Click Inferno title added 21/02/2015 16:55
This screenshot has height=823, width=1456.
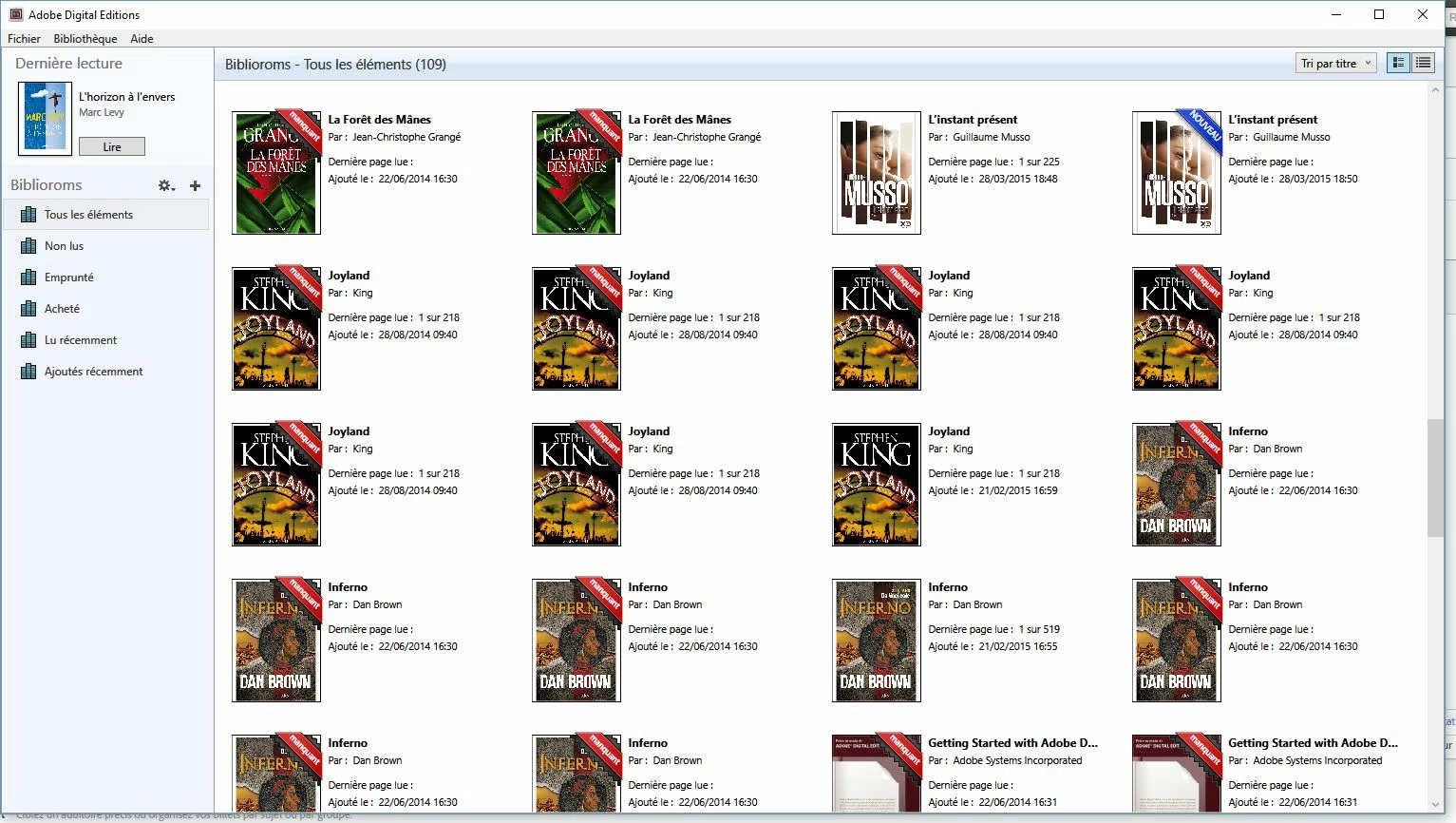(948, 587)
